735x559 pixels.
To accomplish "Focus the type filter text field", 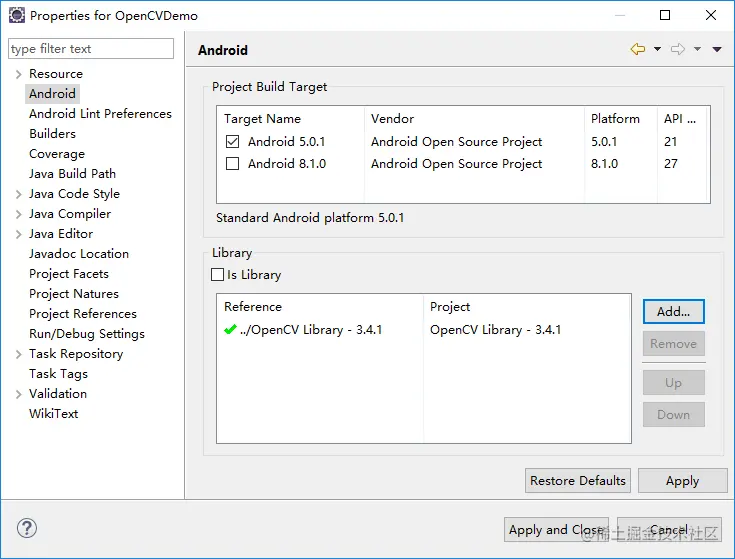I will (91, 49).
